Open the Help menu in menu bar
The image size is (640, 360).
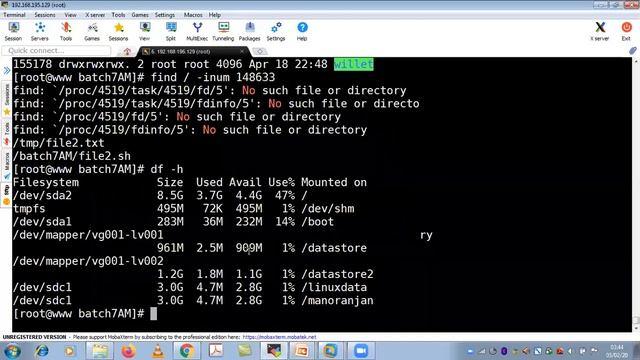click(215, 15)
